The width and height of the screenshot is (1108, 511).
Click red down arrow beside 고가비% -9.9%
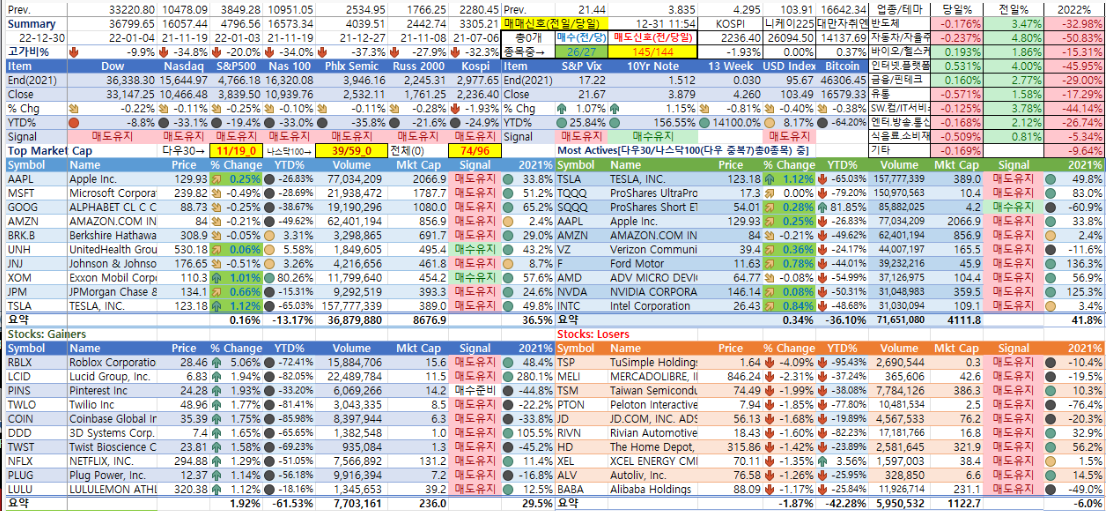coord(75,52)
